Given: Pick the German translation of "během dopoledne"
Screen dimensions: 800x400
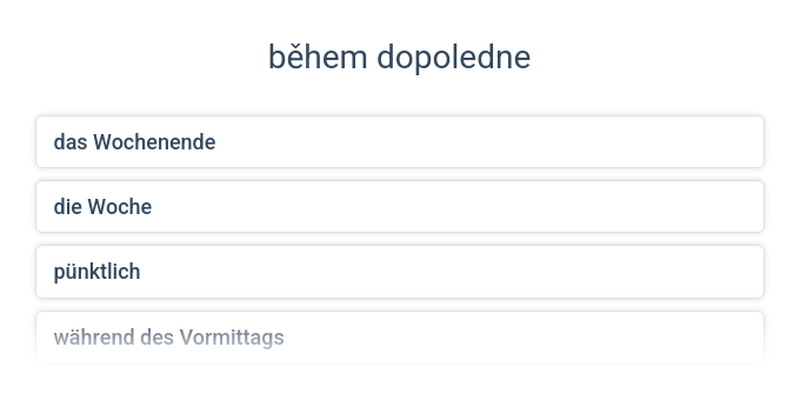Looking at the screenshot, I should point(400,337).
